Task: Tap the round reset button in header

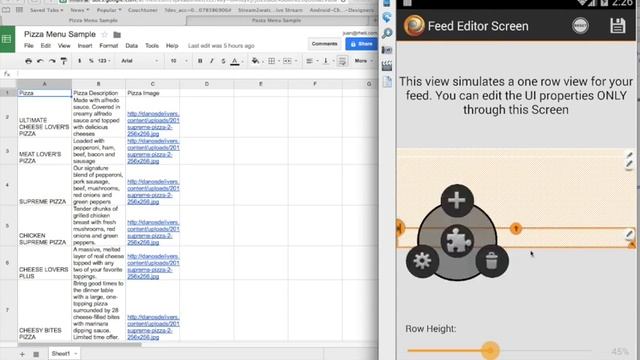Action: tap(580, 26)
